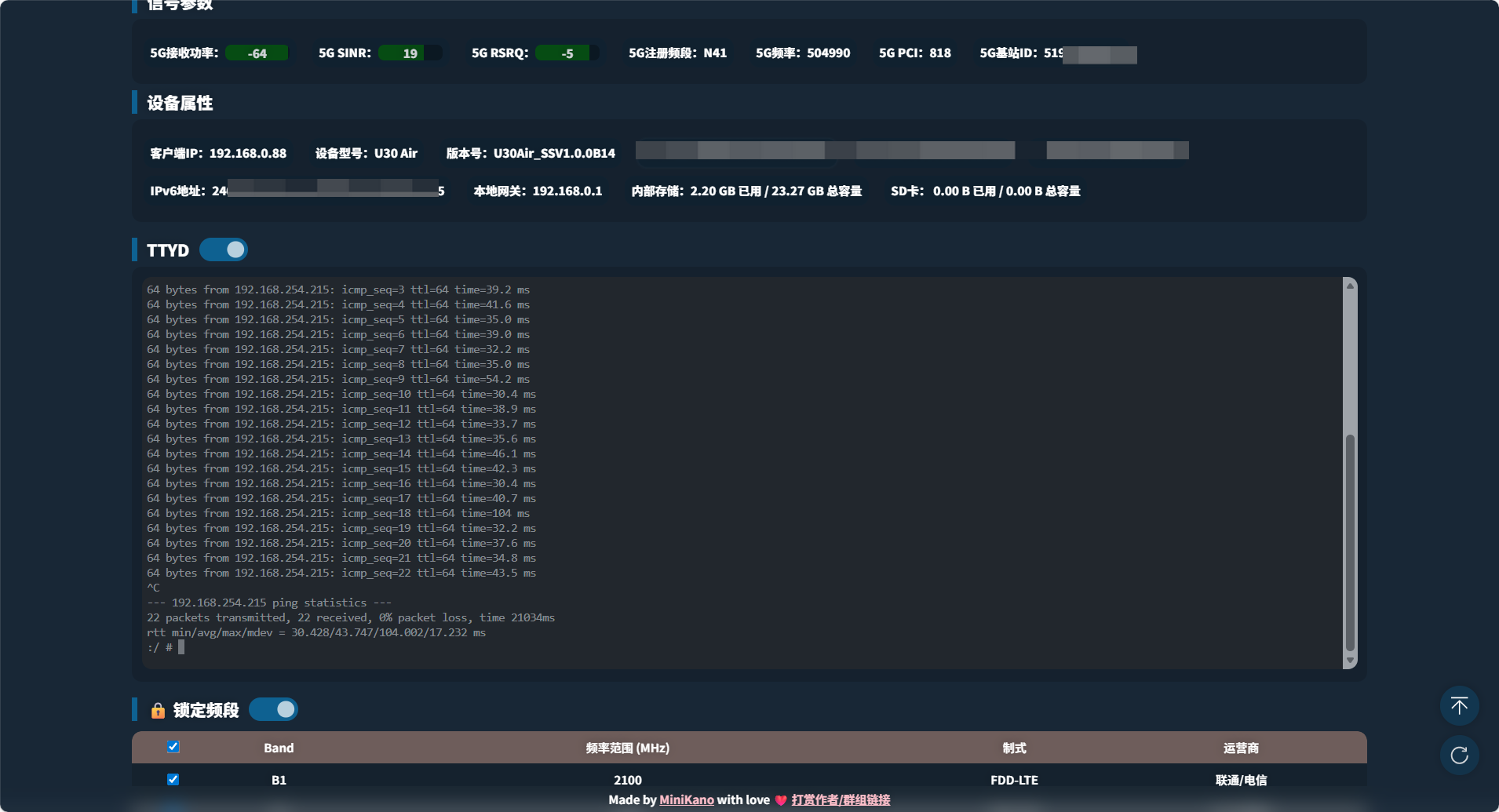Click the 运营商 column header
Viewport: 1499px width, 812px height.
coord(1240,748)
